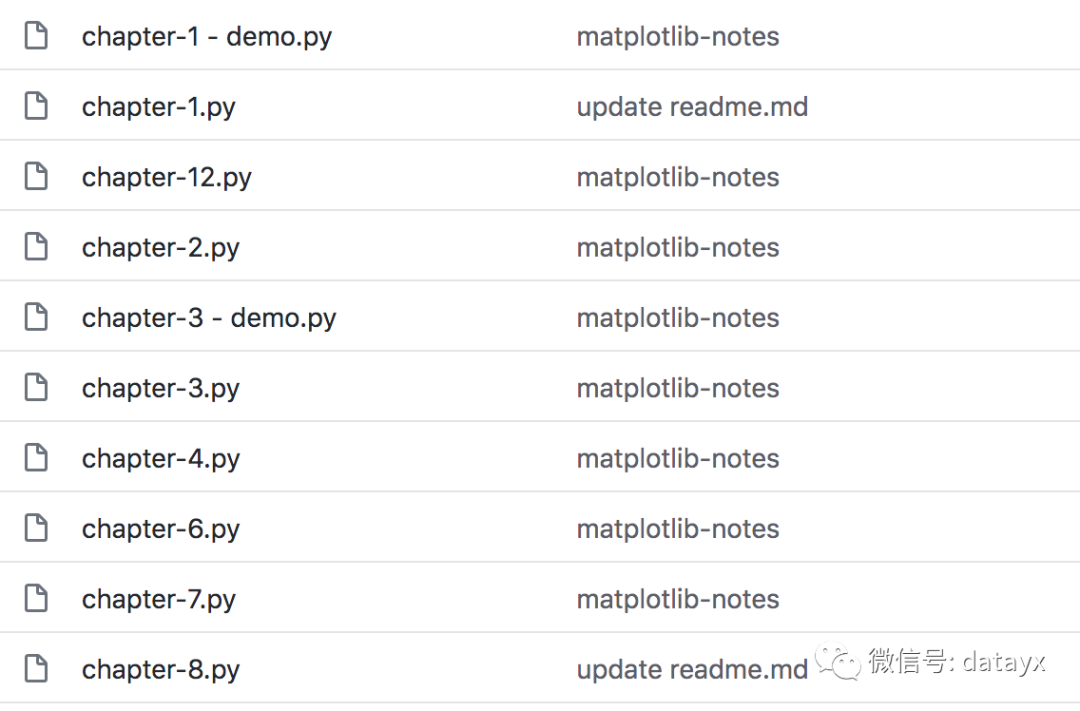
Task: Click file icon beside chapter-3 - demo.py
Action: tap(36, 317)
